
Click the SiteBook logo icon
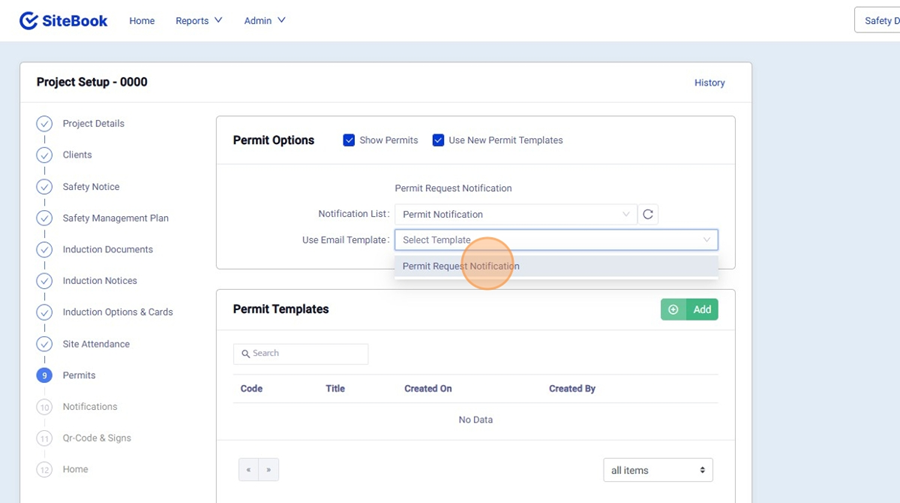(x=29, y=21)
